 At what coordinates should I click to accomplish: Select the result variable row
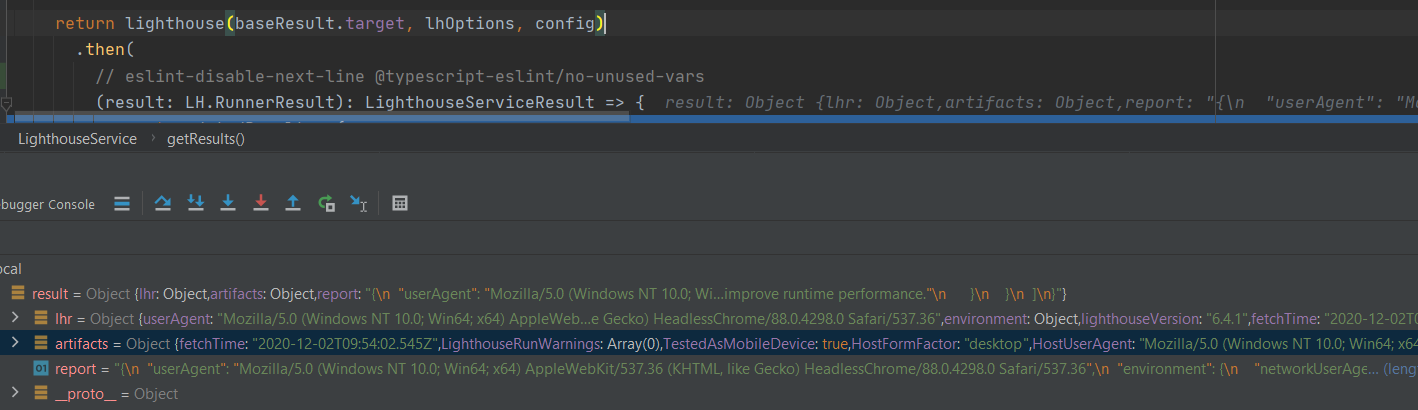coord(709,294)
